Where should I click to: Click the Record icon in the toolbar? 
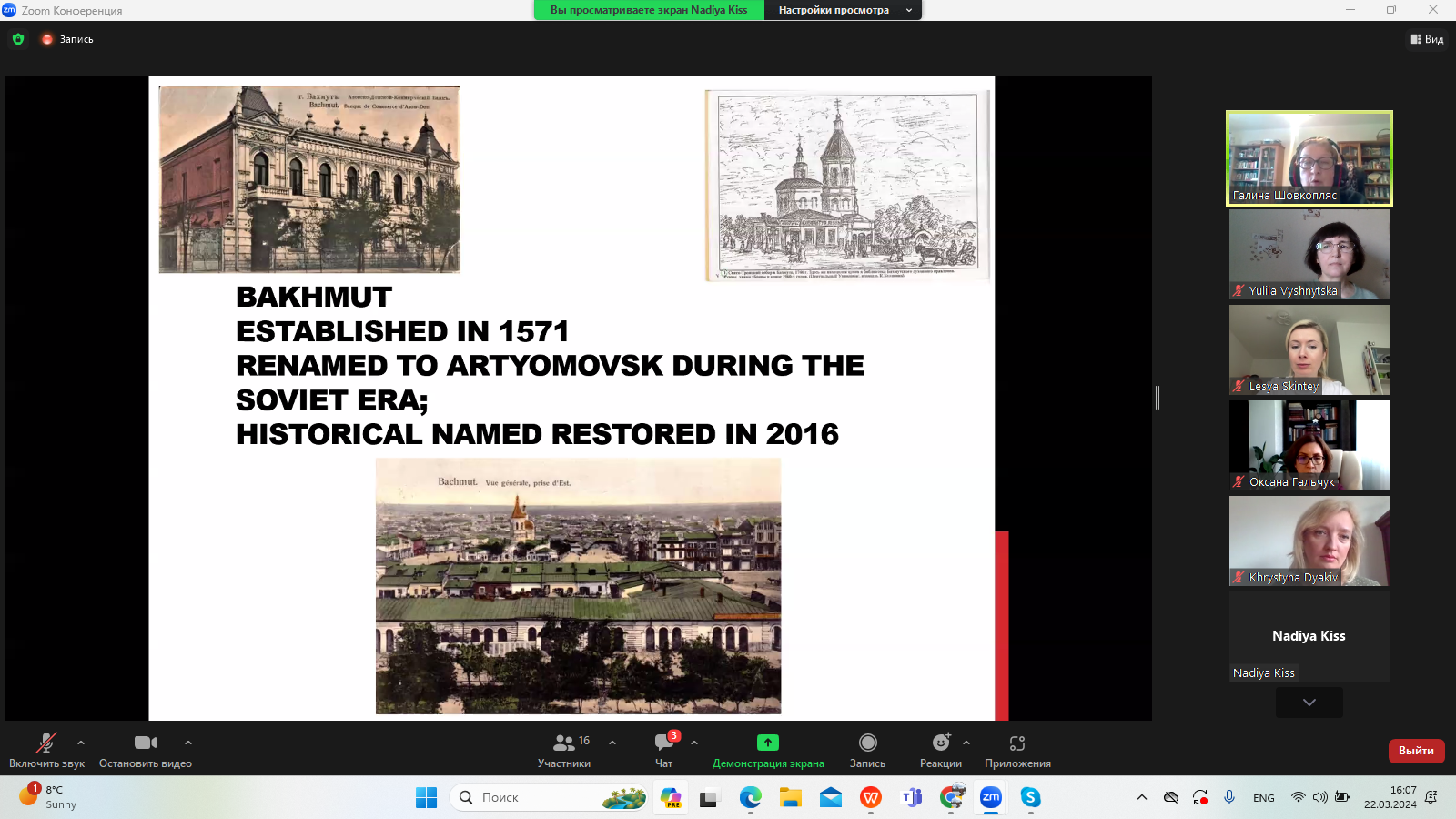(x=867, y=743)
